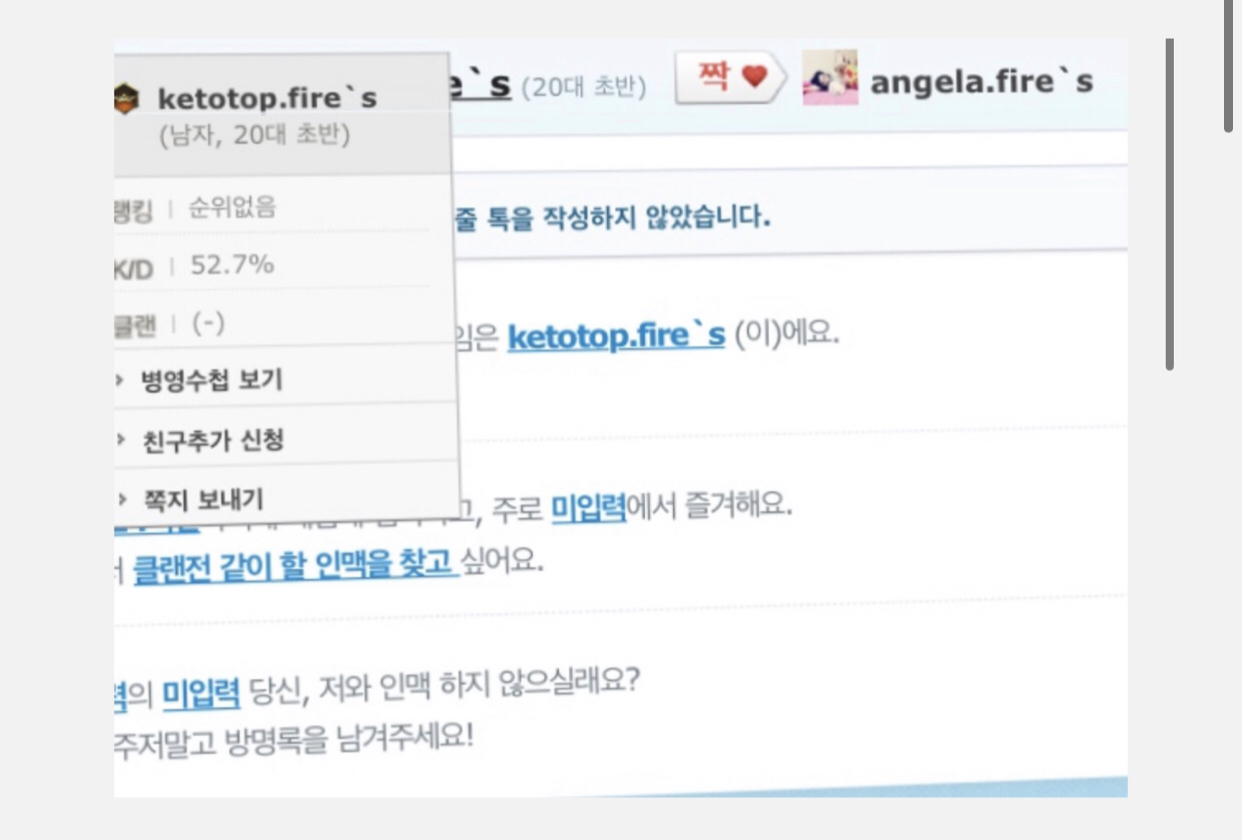This screenshot has width=1242, height=840.
Task: Click the rank badge icon beside ketotop.fire`s
Action: coord(126,98)
